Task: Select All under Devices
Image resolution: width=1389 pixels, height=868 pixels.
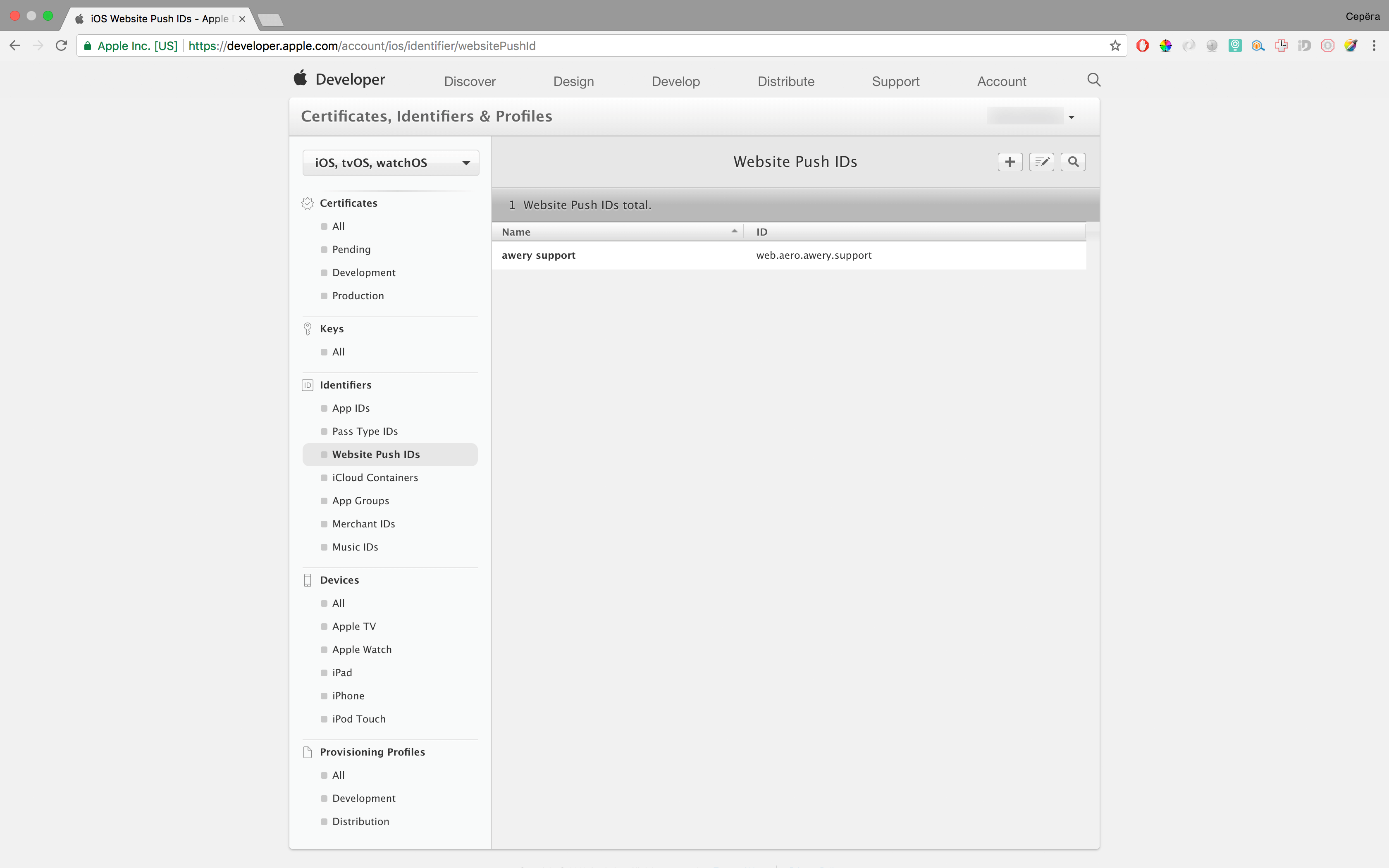Action: point(339,603)
